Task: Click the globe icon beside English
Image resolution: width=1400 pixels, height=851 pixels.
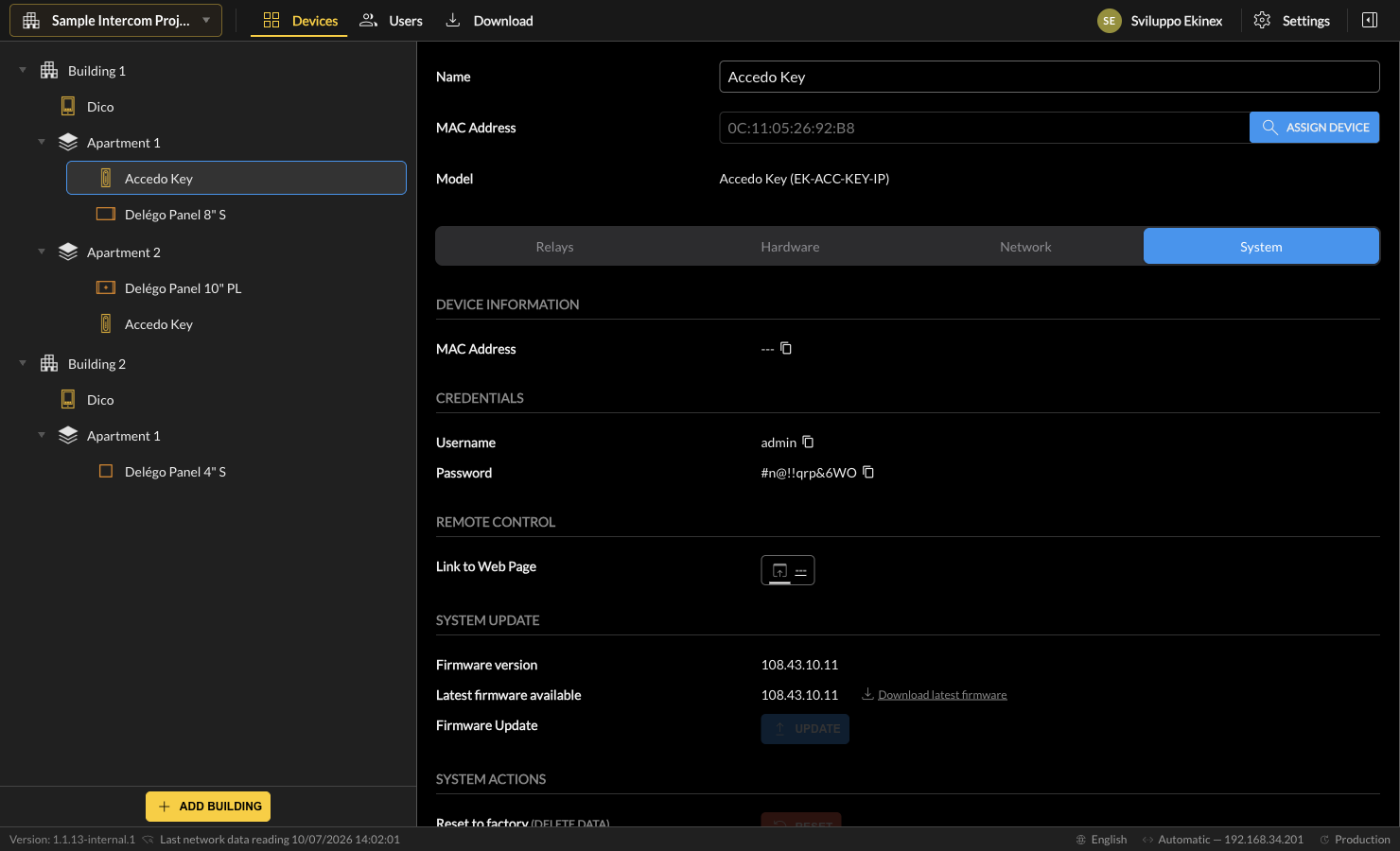Action: click(x=1081, y=840)
